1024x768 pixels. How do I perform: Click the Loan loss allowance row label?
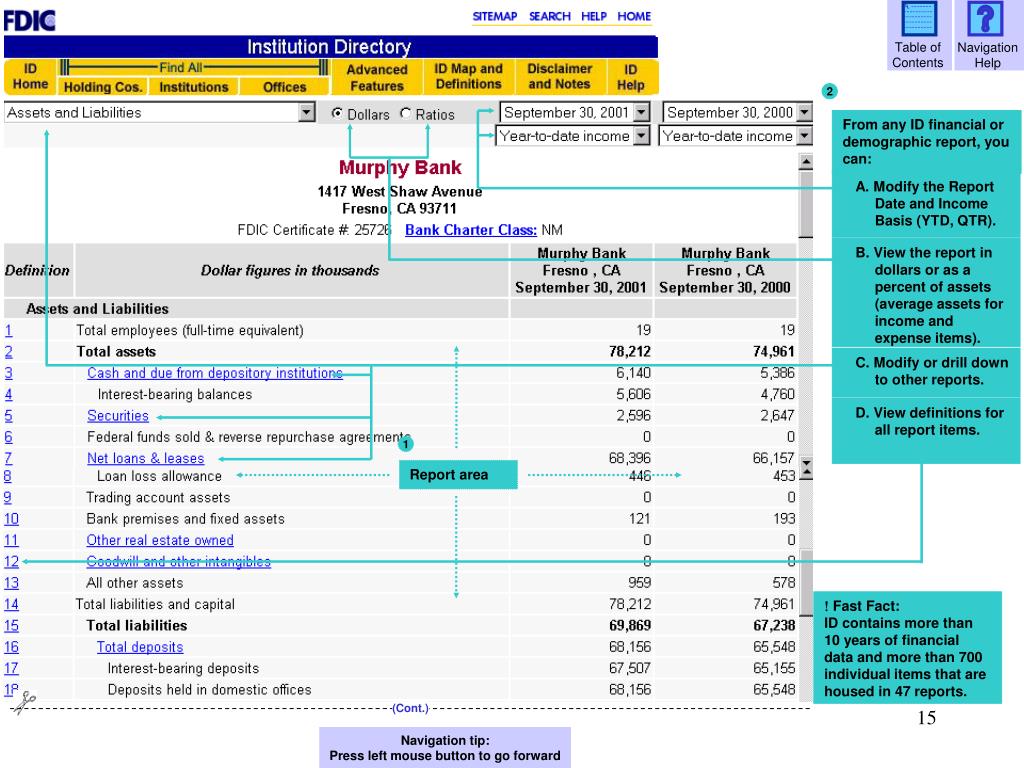(x=159, y=477)
